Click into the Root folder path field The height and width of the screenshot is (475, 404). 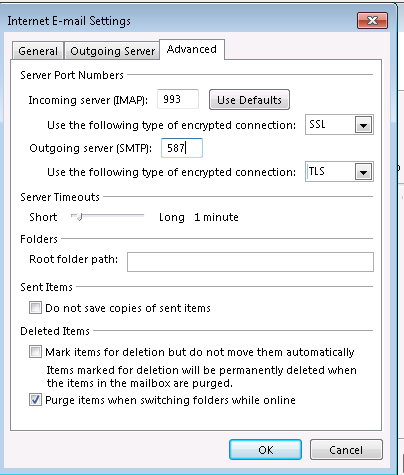tap(250, 262)
